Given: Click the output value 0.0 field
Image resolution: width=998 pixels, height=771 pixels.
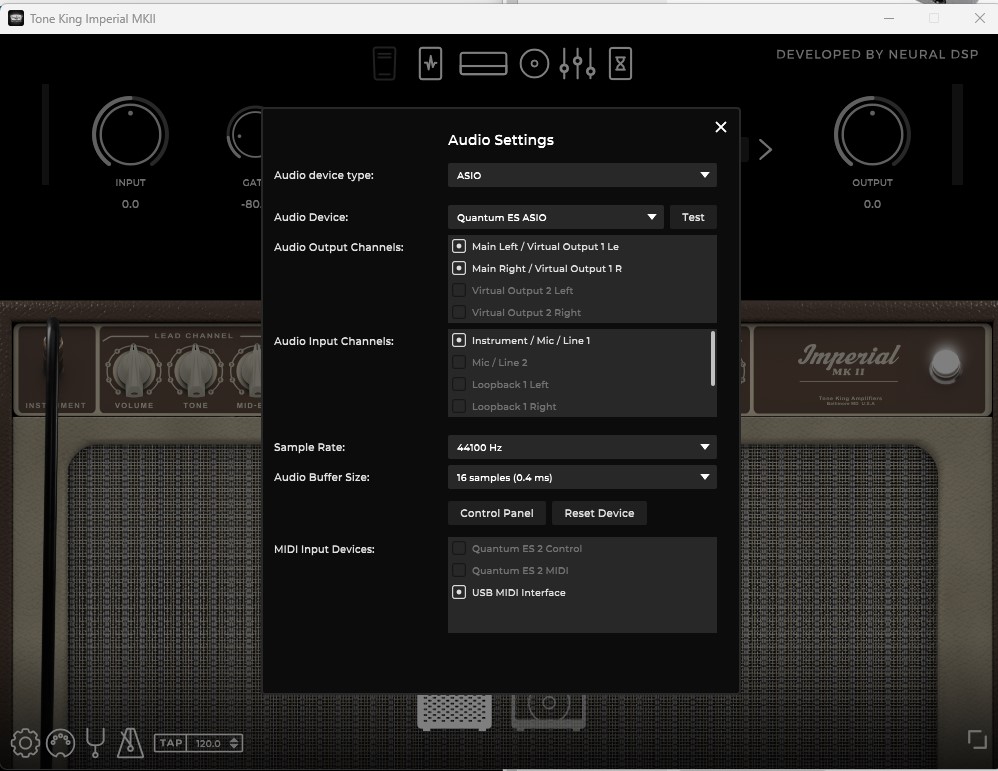Looking at the screenshot, I should click(872, 204).
